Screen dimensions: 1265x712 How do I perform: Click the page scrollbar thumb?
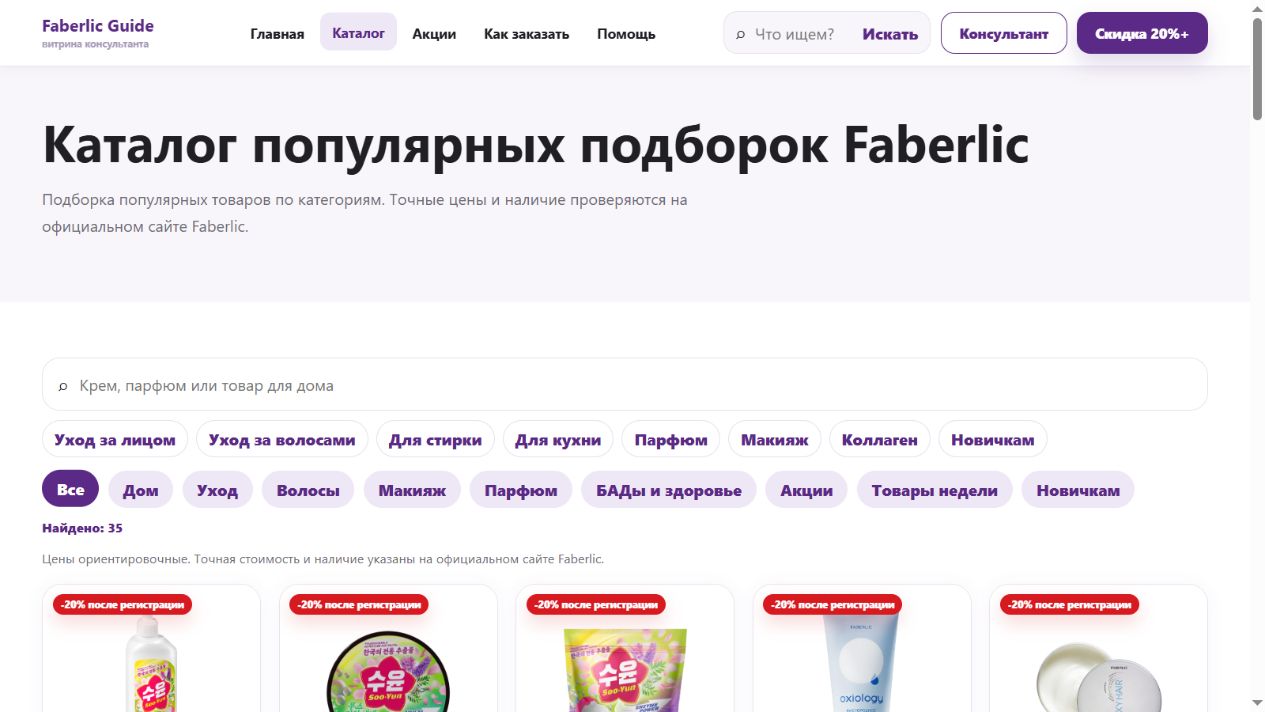click(1257, 68)
